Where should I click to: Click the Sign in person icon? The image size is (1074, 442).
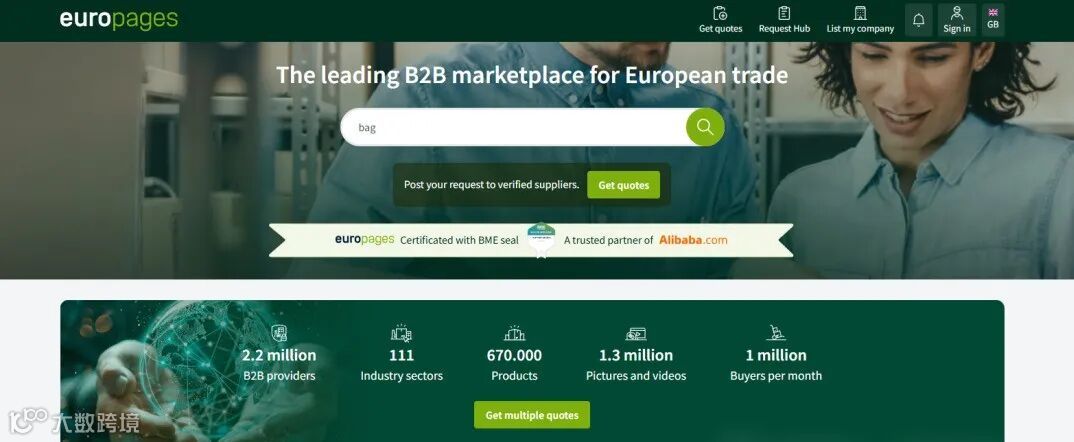click(x=957, y=13)
